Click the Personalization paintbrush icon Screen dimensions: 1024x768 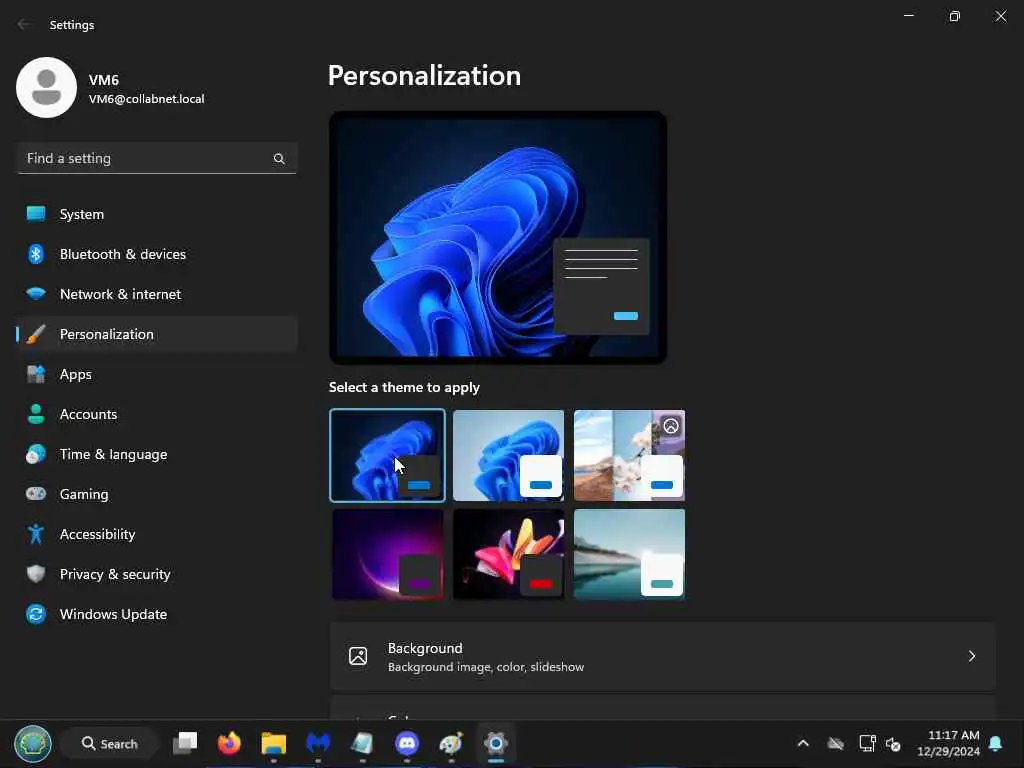pyautogui.click(x=36, y=334)
